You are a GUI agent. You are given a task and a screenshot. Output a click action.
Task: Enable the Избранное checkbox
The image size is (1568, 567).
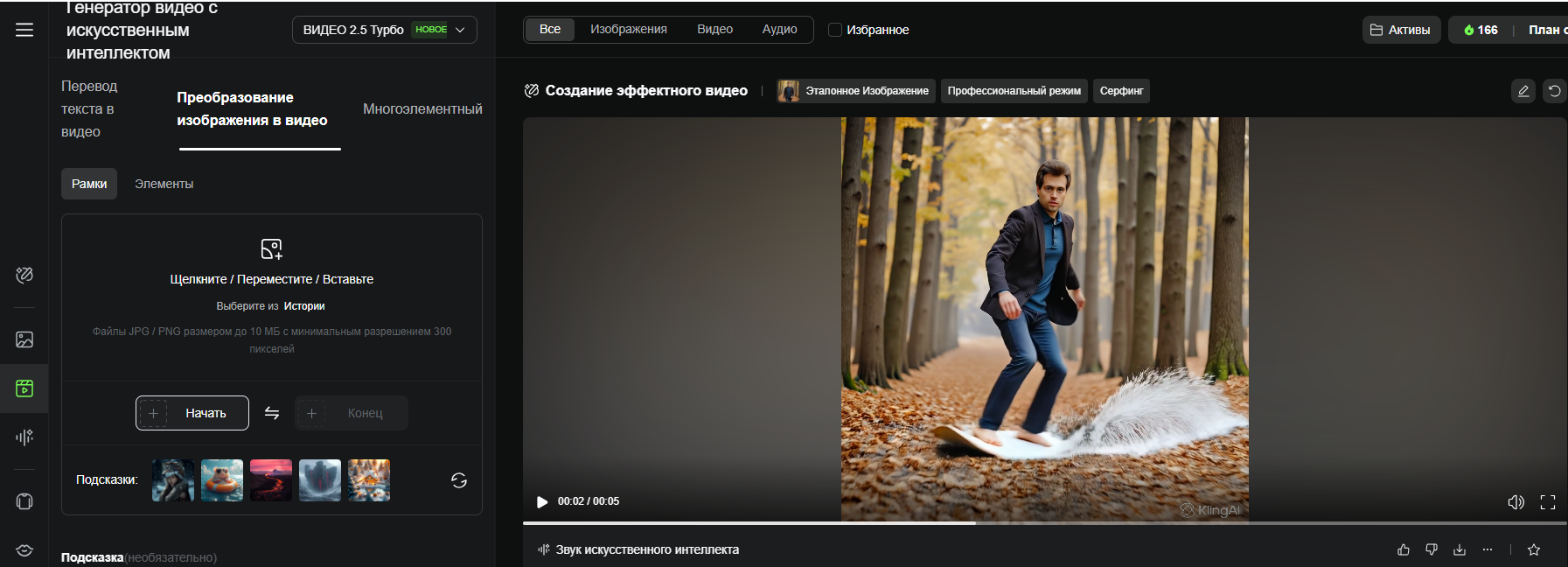point(835,30)
